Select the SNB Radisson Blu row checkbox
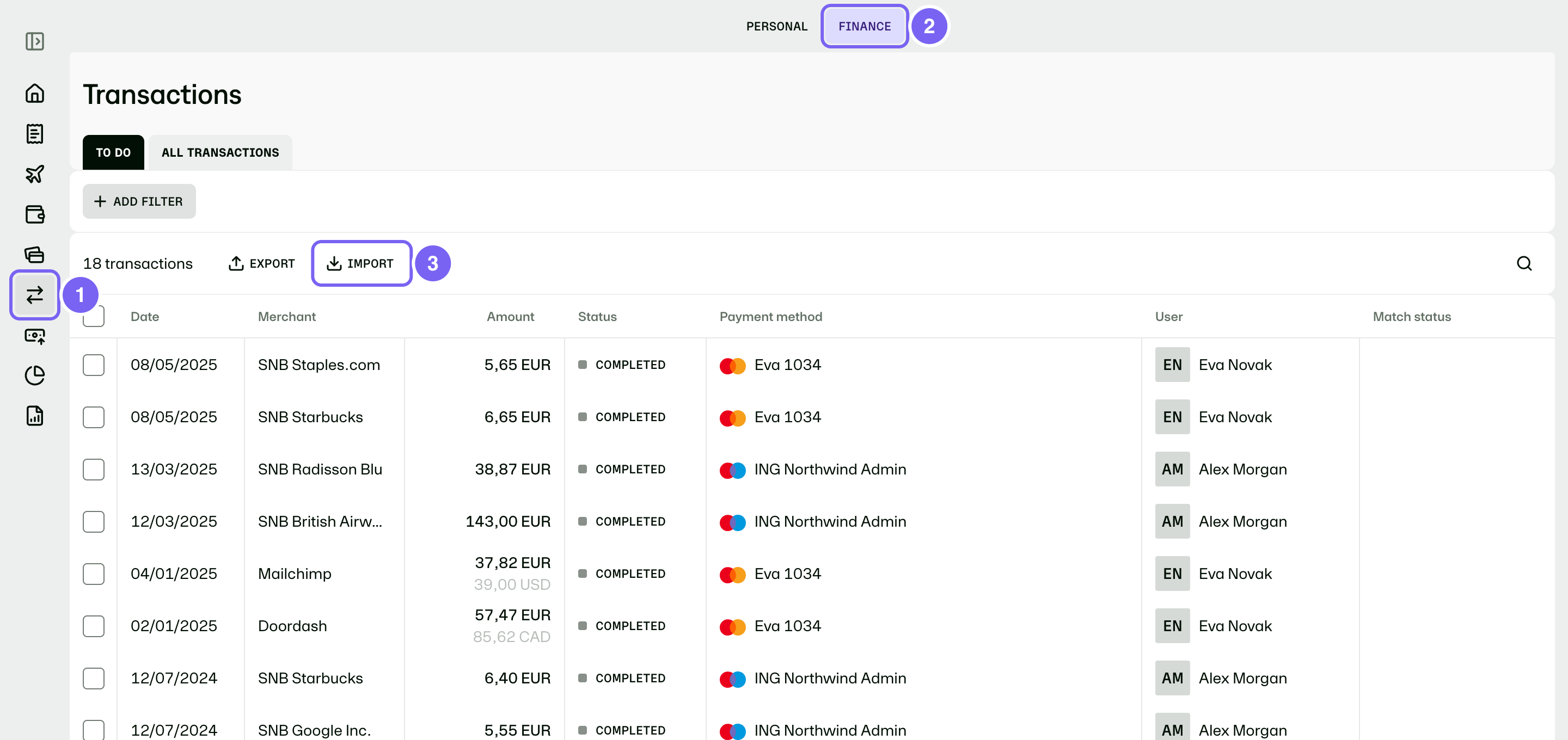This screenshot has height=740, width=1568. pyautogui.click(x=94, y=470)
